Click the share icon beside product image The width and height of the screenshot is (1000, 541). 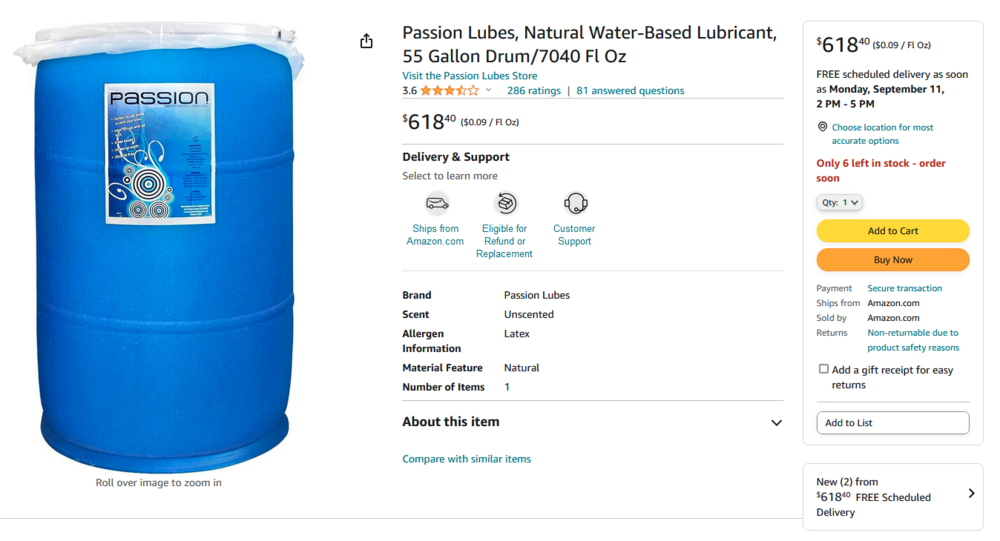366,41
